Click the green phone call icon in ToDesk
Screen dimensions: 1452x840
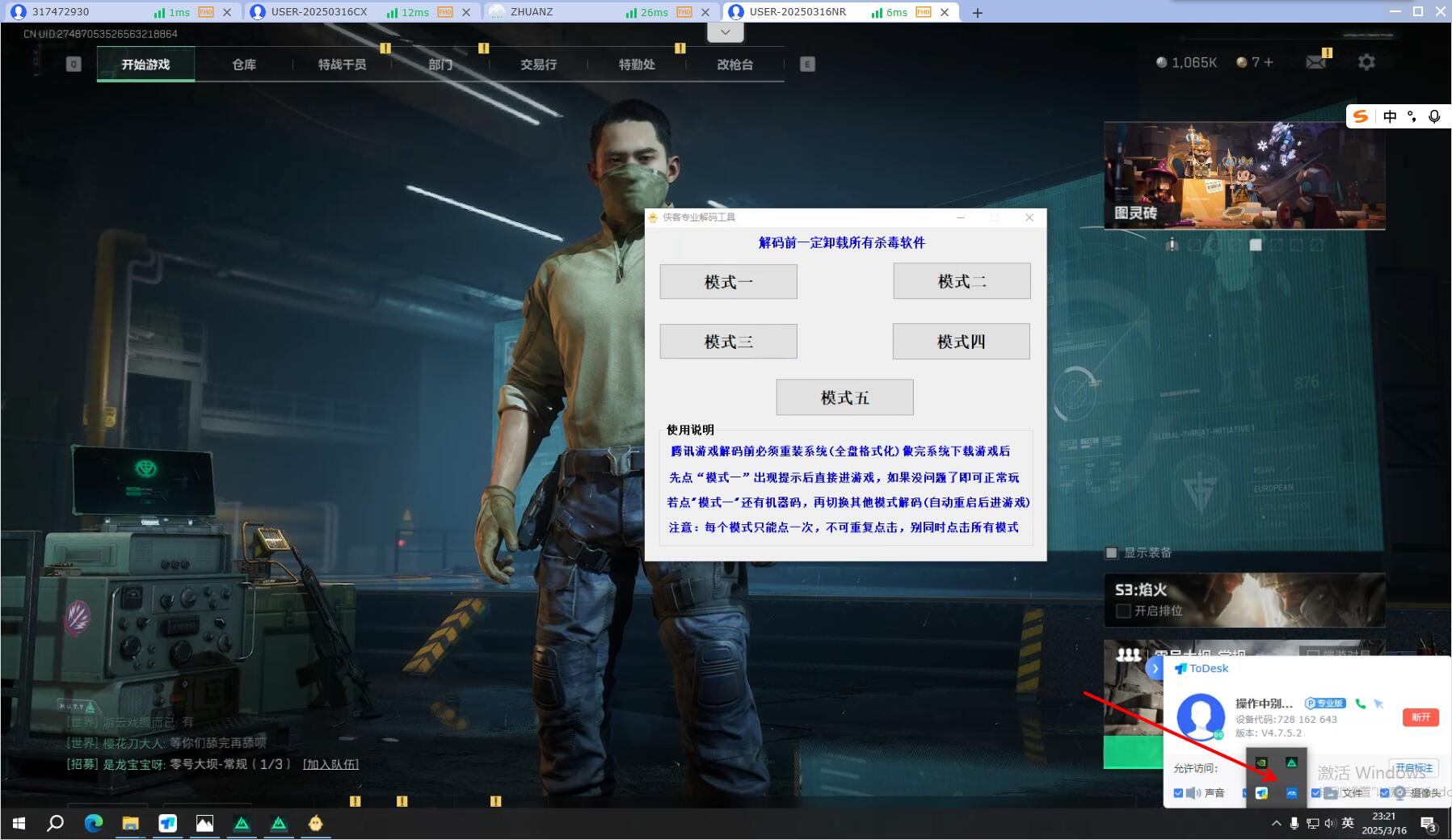[x=1361, y=703]
